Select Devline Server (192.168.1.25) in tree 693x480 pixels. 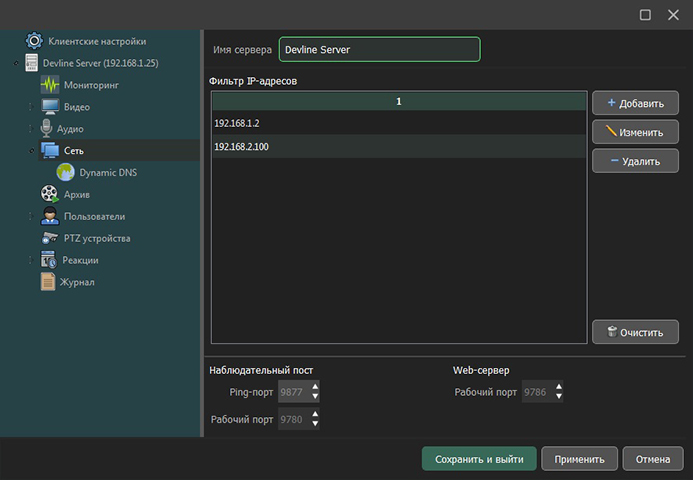pos(99,63)
